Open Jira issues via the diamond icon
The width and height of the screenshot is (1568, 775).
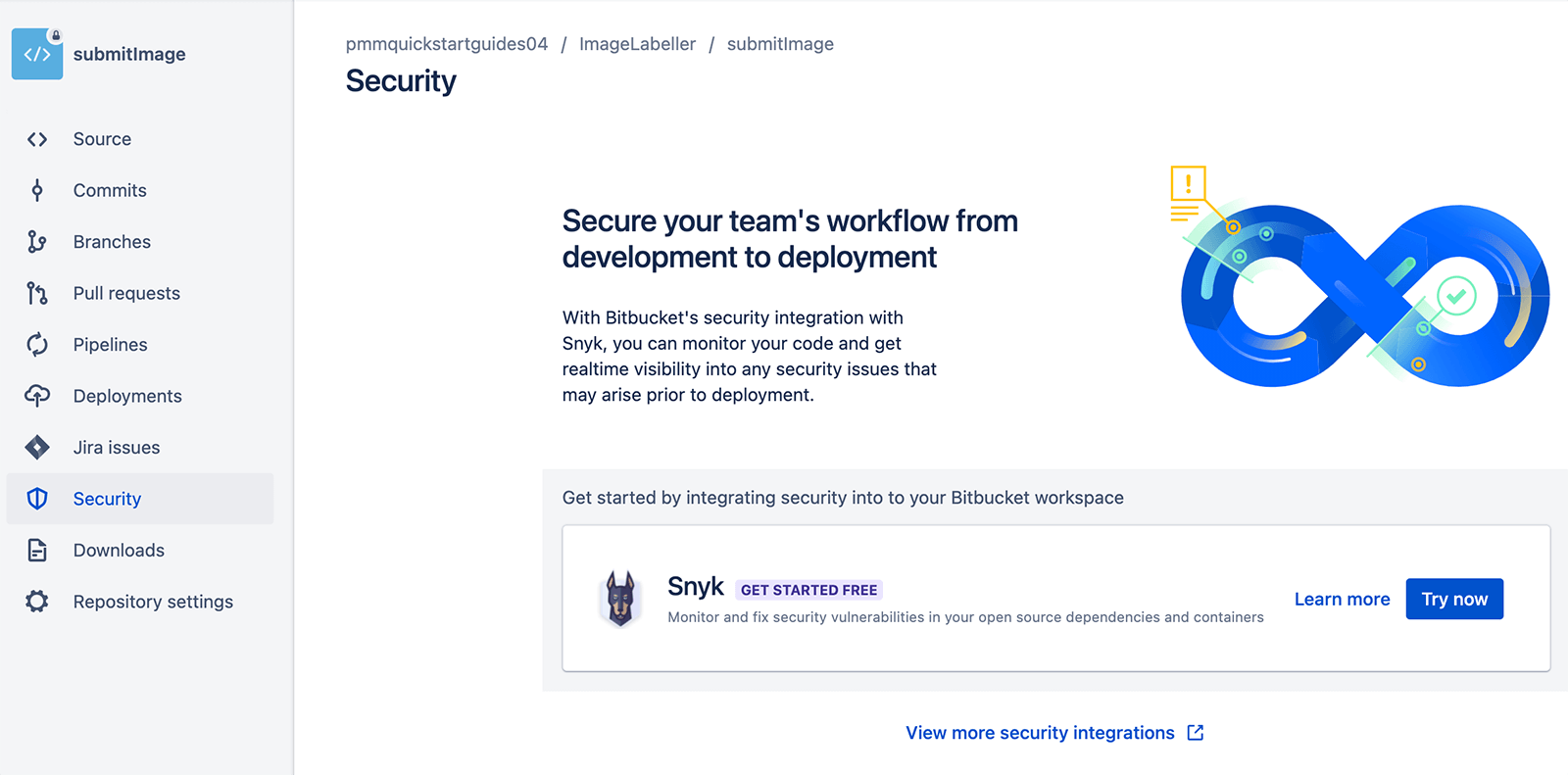pos(36,447)
